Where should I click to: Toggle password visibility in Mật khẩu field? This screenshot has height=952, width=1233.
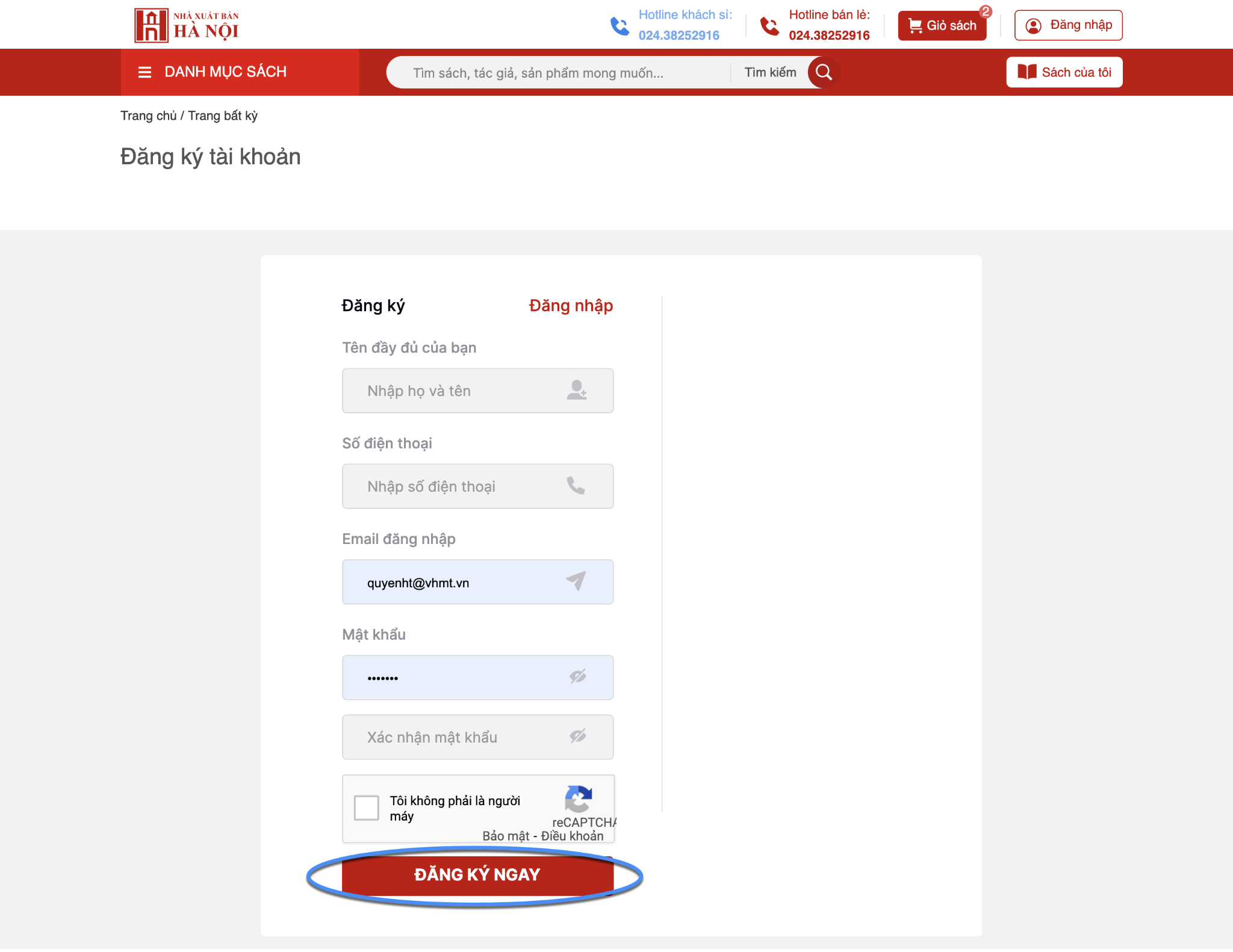578,676
